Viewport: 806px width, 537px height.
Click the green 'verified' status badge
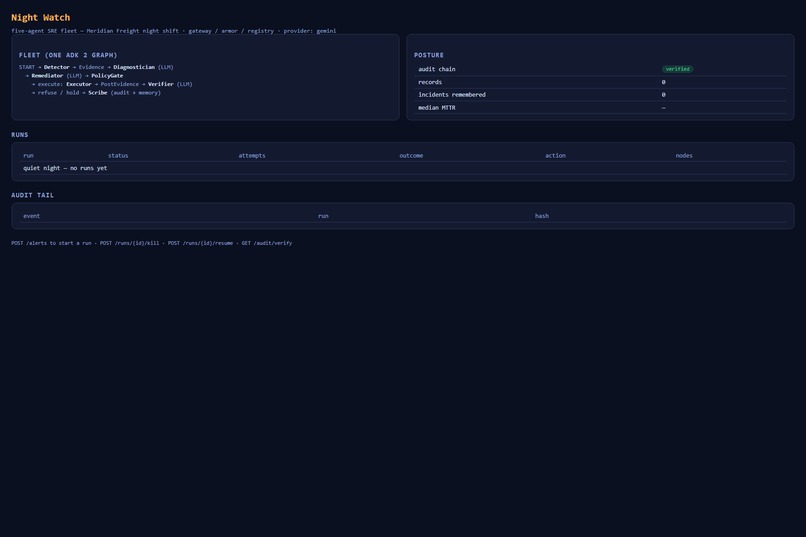tap(677, 69)
